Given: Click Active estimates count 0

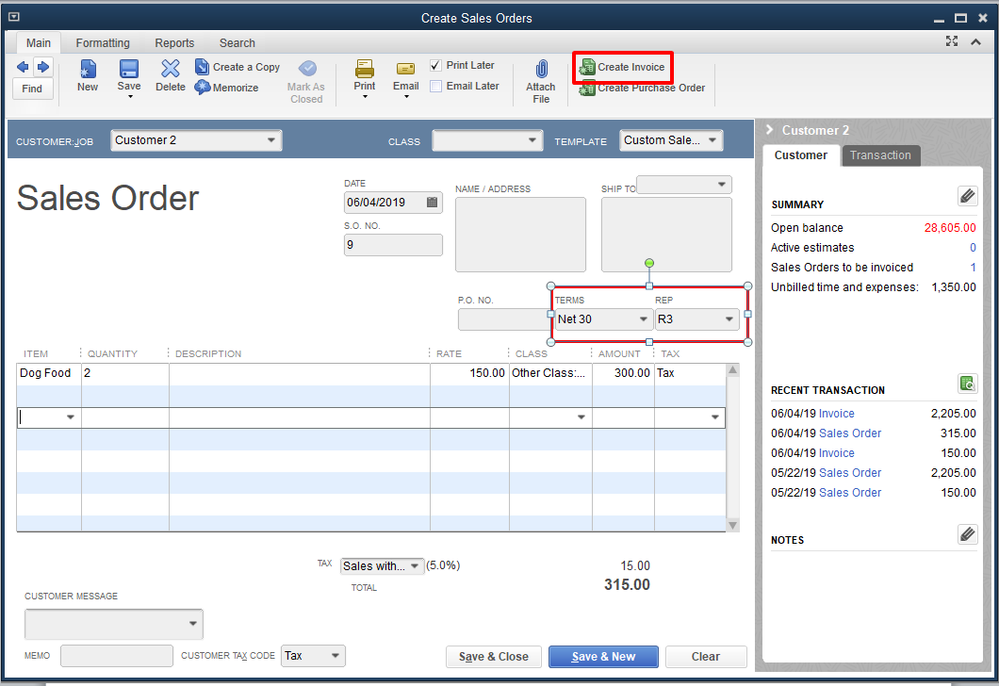Looking at the screenshot, I should (973, 248).
